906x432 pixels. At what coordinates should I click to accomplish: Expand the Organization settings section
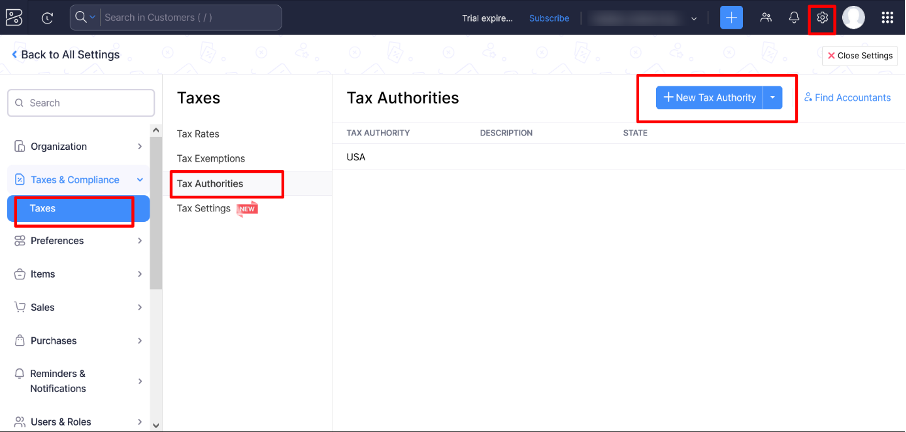pyautogui.click(x=78, y=146)
